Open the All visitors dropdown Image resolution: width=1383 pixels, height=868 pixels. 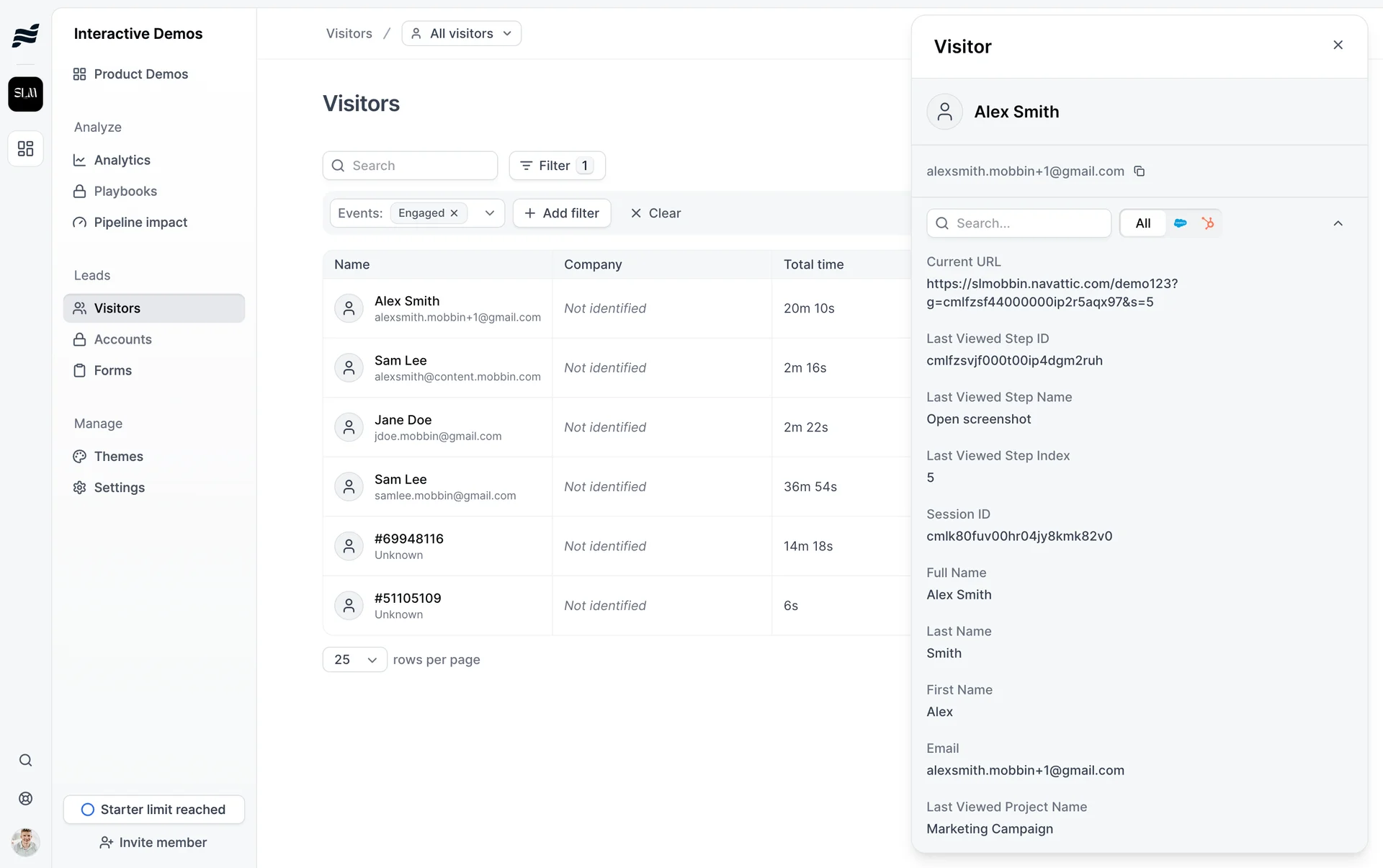coord(462,34)
